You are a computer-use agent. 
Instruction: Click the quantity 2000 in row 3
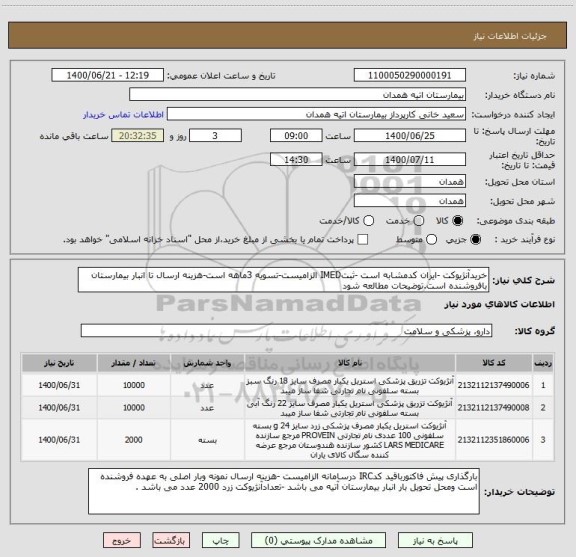point(133,439)
